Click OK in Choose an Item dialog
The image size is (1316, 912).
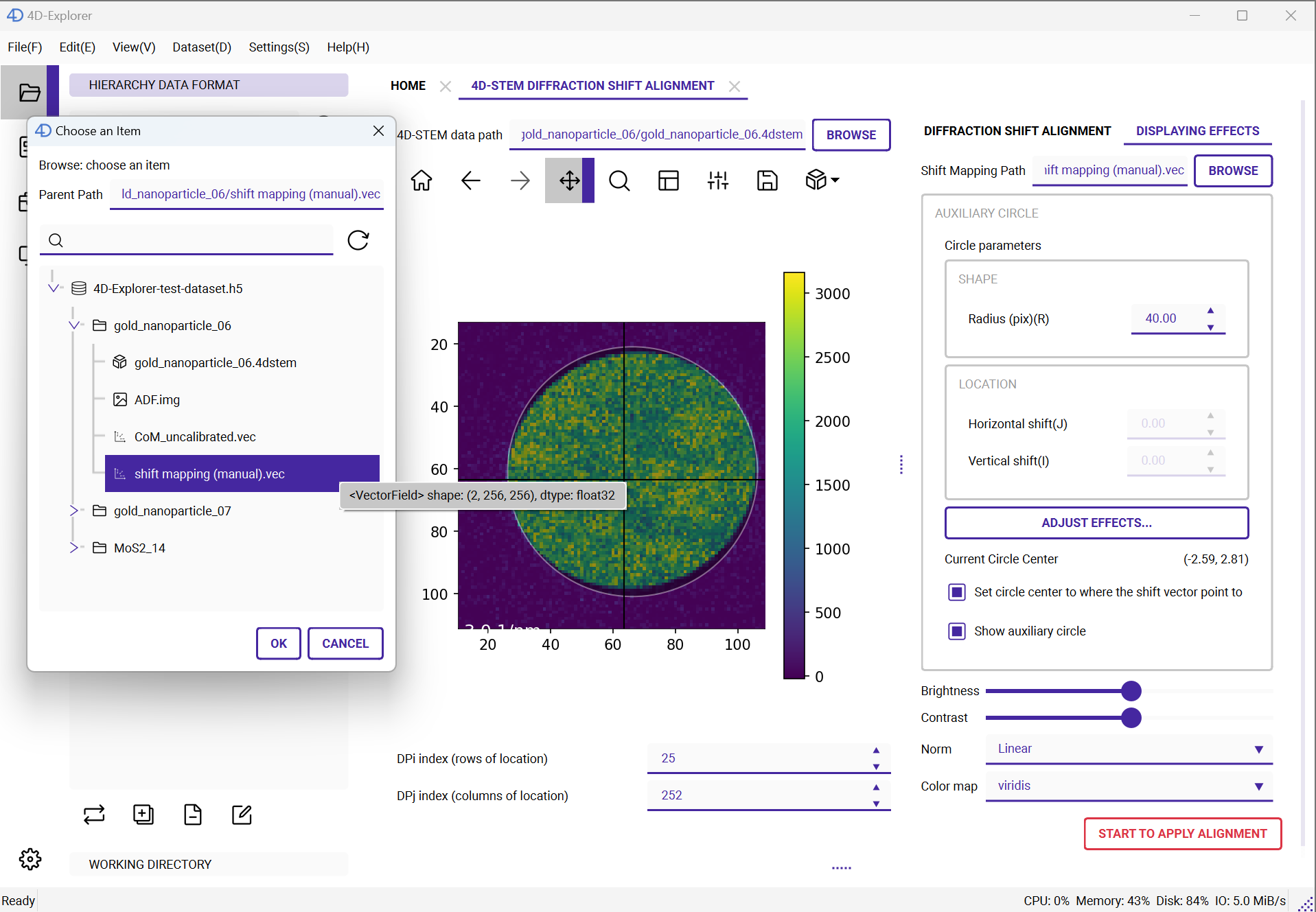tap(279, 644)
